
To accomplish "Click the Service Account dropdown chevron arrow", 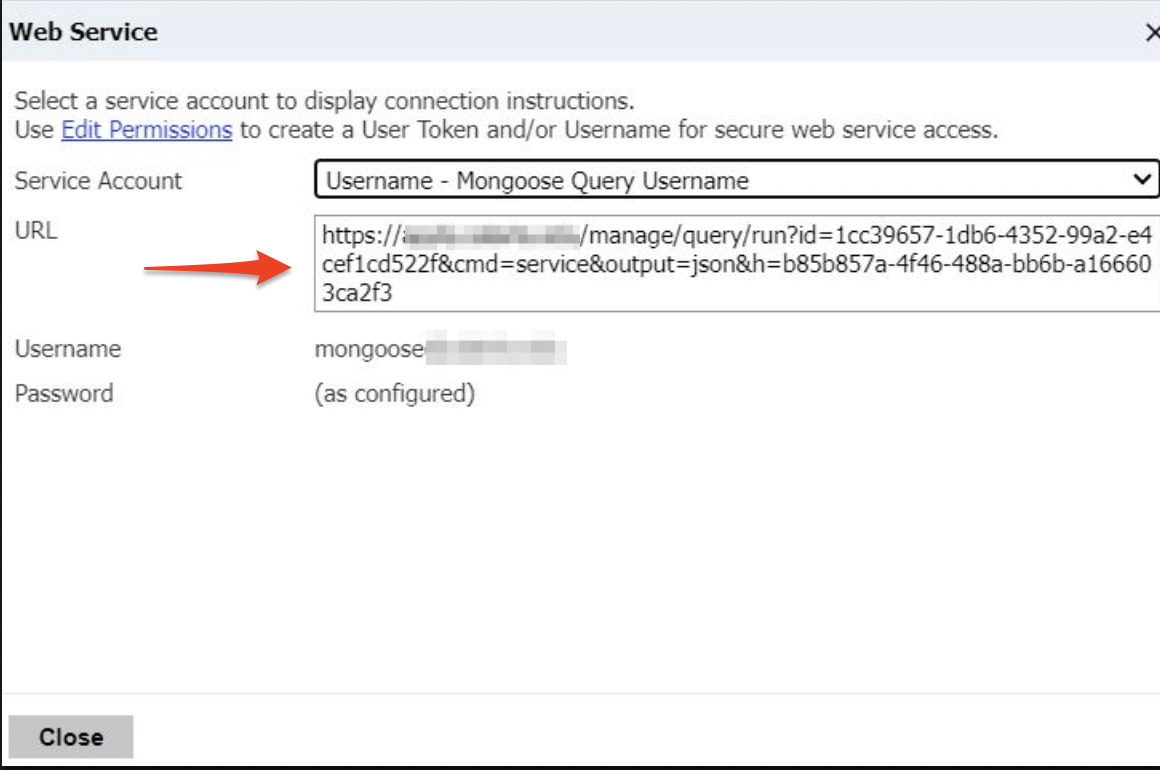I will (x=1141, y=180).
